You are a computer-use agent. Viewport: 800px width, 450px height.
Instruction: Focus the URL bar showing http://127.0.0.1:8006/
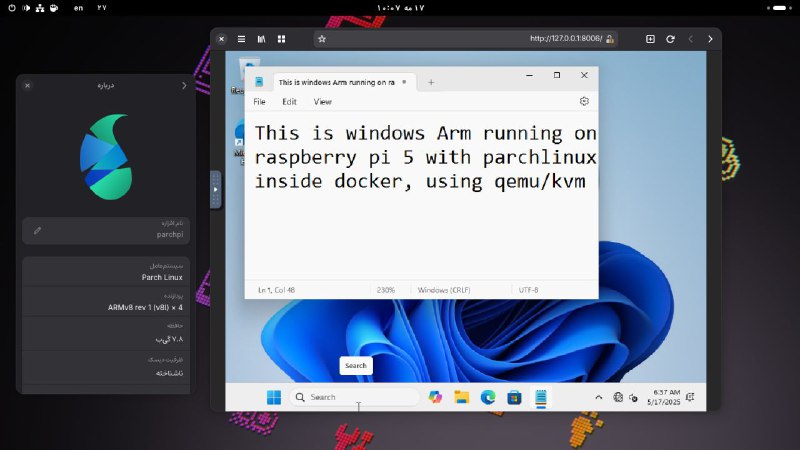pyautogui.click(x=465, y=39)
